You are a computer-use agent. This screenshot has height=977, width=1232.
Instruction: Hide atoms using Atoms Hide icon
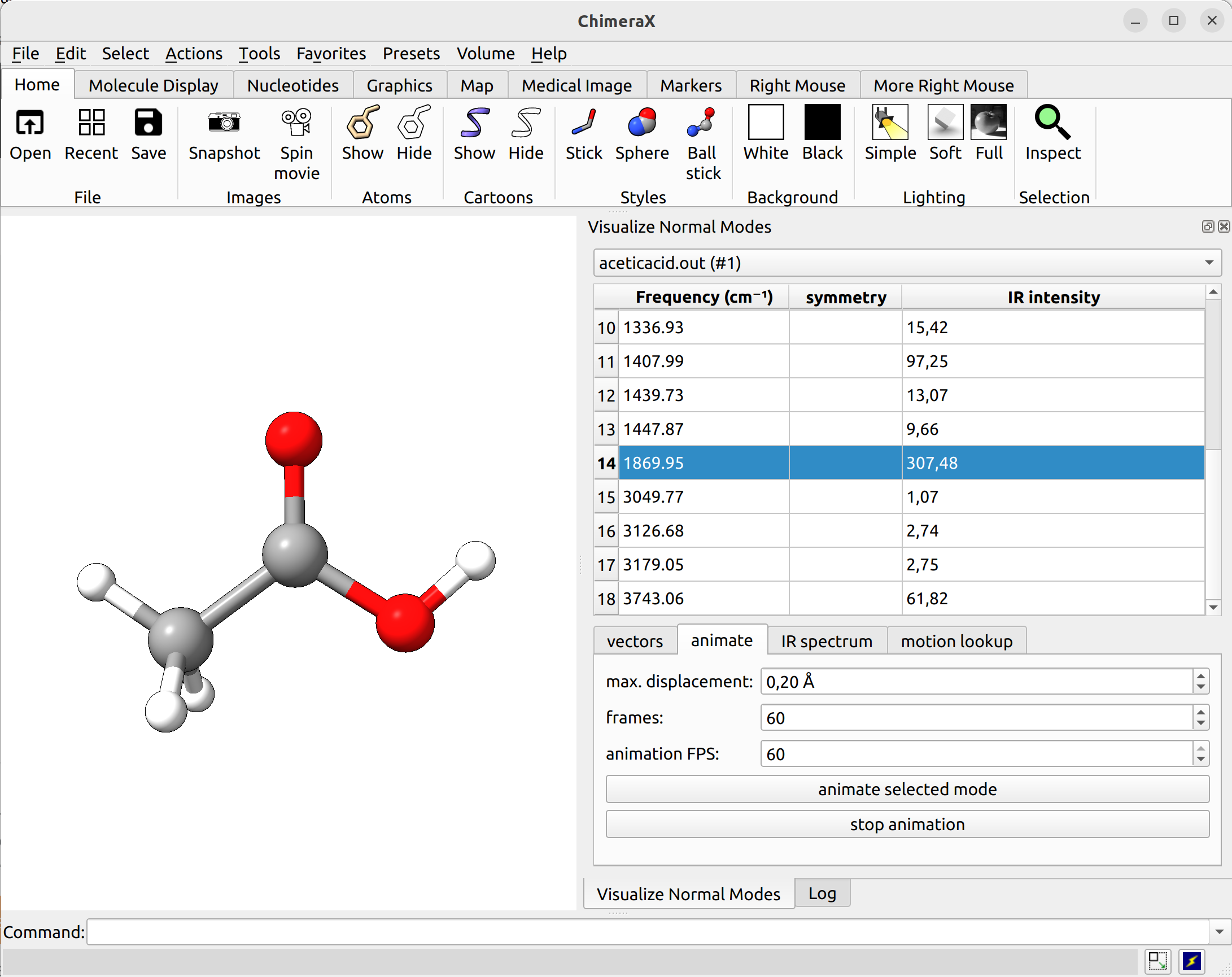click(x=414, y=123)
